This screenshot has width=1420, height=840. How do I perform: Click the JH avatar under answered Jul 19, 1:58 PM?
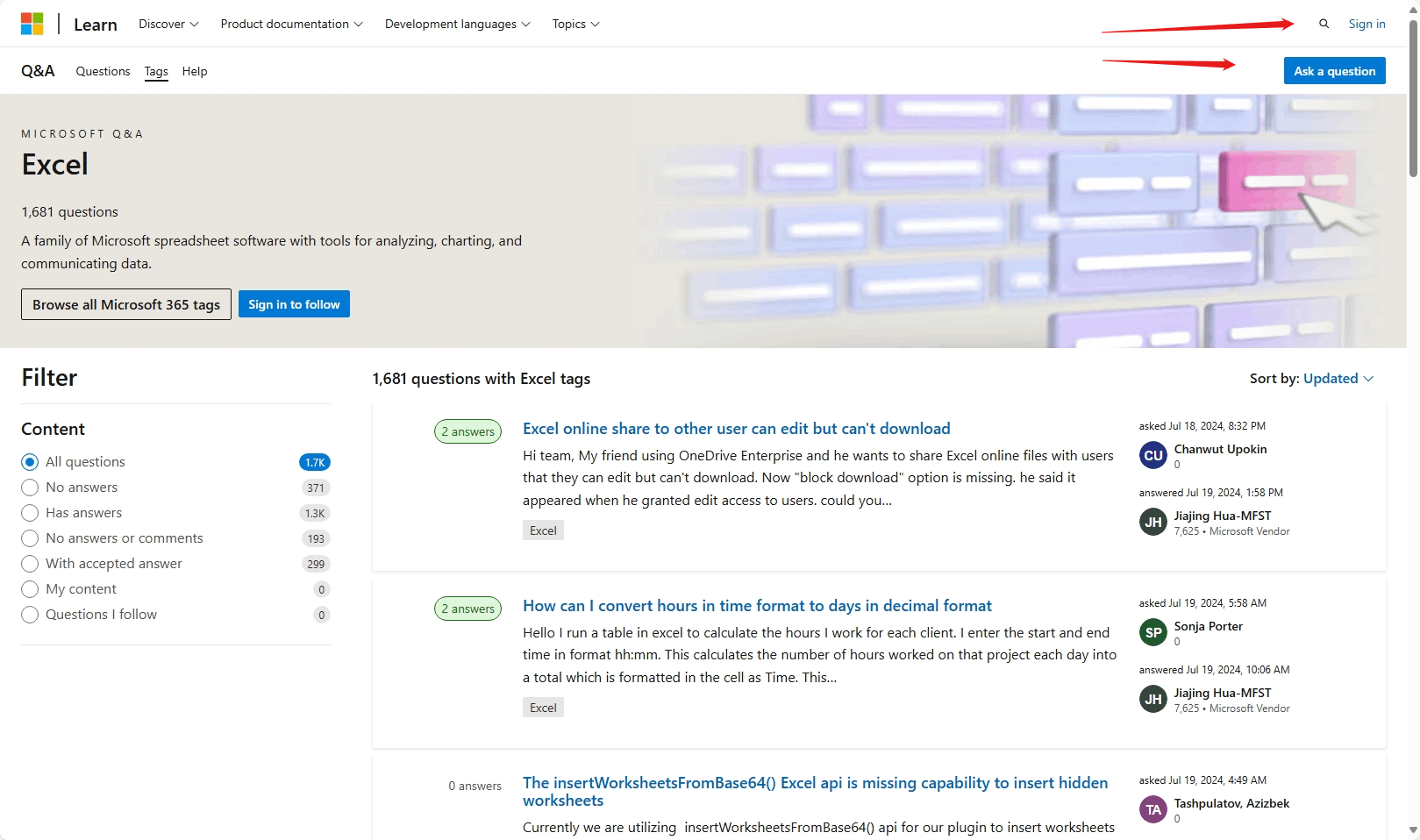tap(1152, 522)
